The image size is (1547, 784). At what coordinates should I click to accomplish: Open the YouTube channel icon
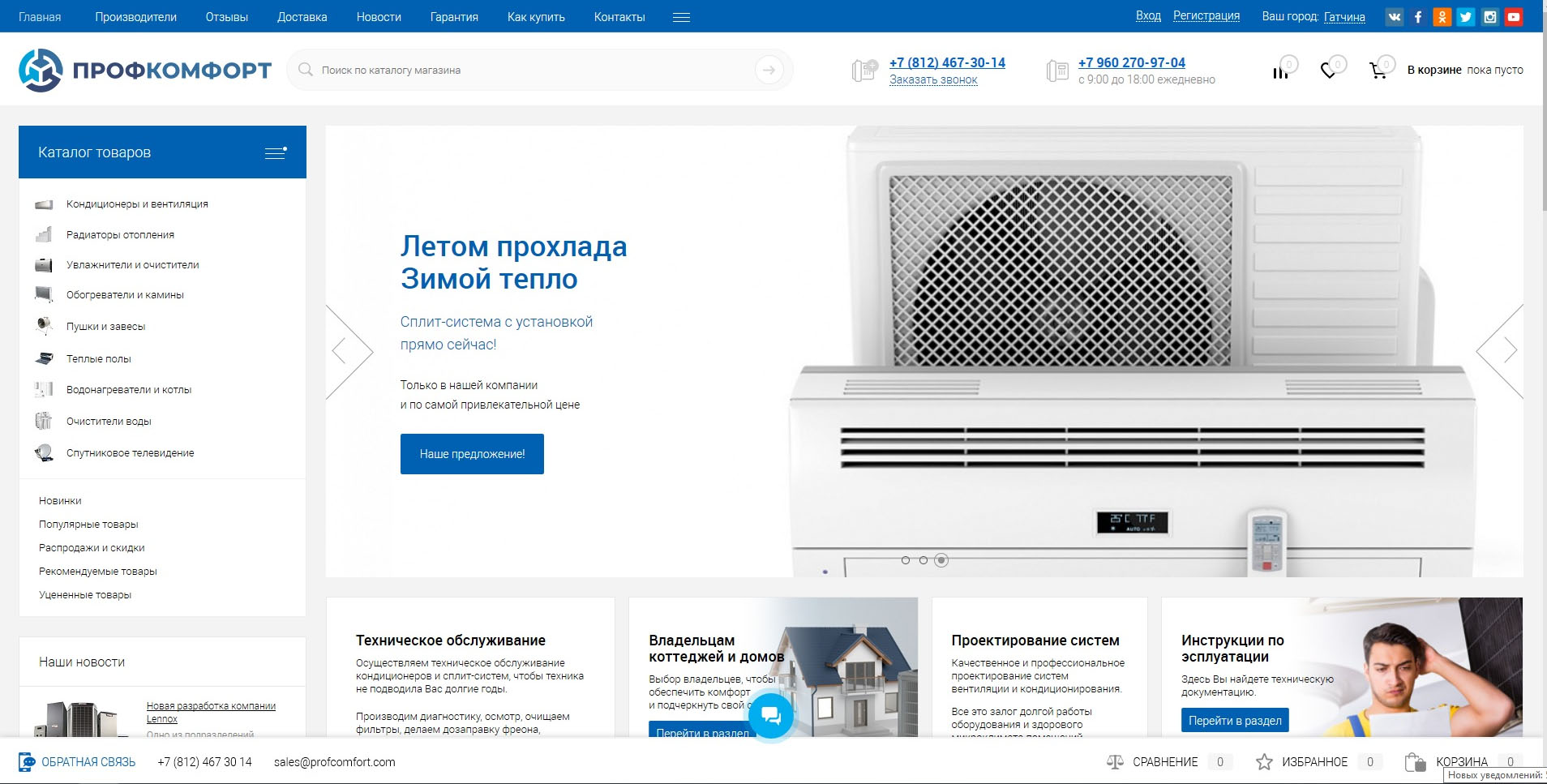[1514, 17]
